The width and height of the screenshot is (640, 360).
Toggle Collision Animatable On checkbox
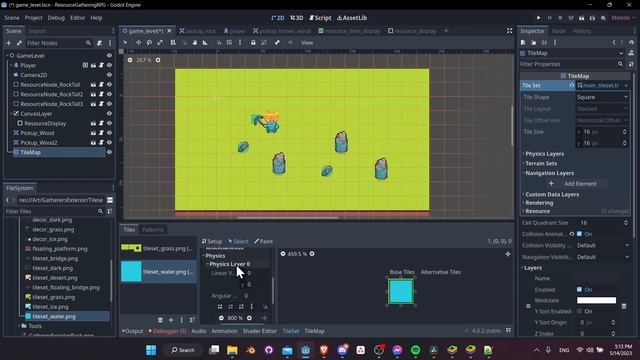pyautogui.click(x=579, y=234)
